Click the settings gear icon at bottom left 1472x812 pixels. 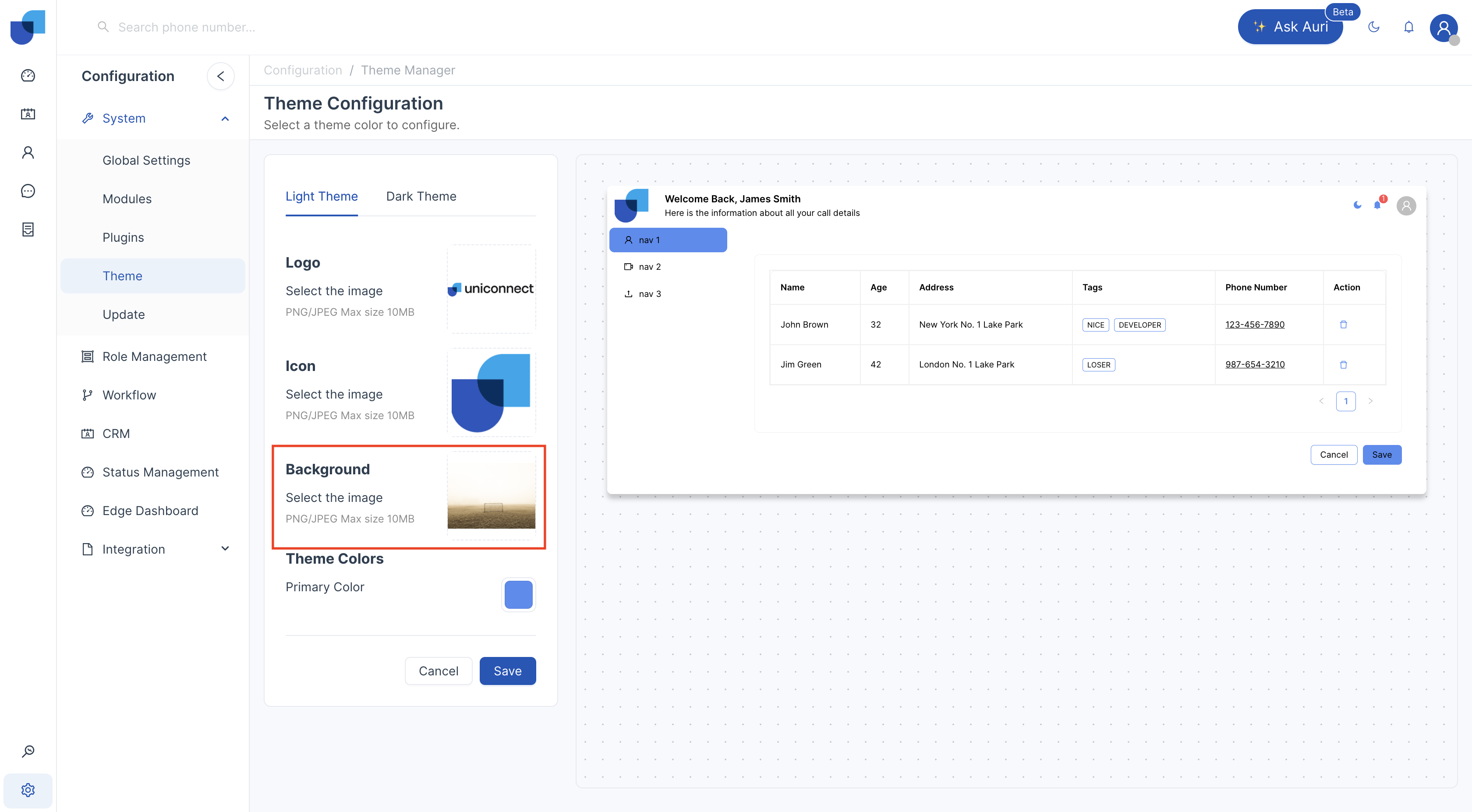coord(28,790)
